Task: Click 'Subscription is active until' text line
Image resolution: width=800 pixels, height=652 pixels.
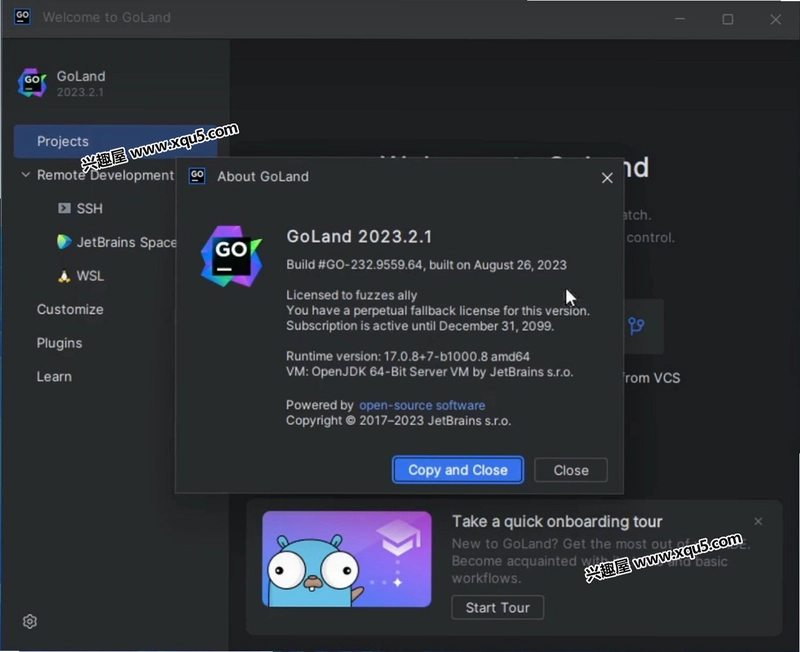Action: (420, 325)
